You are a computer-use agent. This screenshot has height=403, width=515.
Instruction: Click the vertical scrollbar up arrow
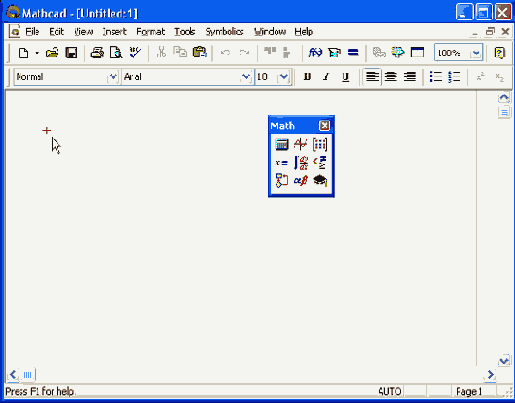pos(504,98)
